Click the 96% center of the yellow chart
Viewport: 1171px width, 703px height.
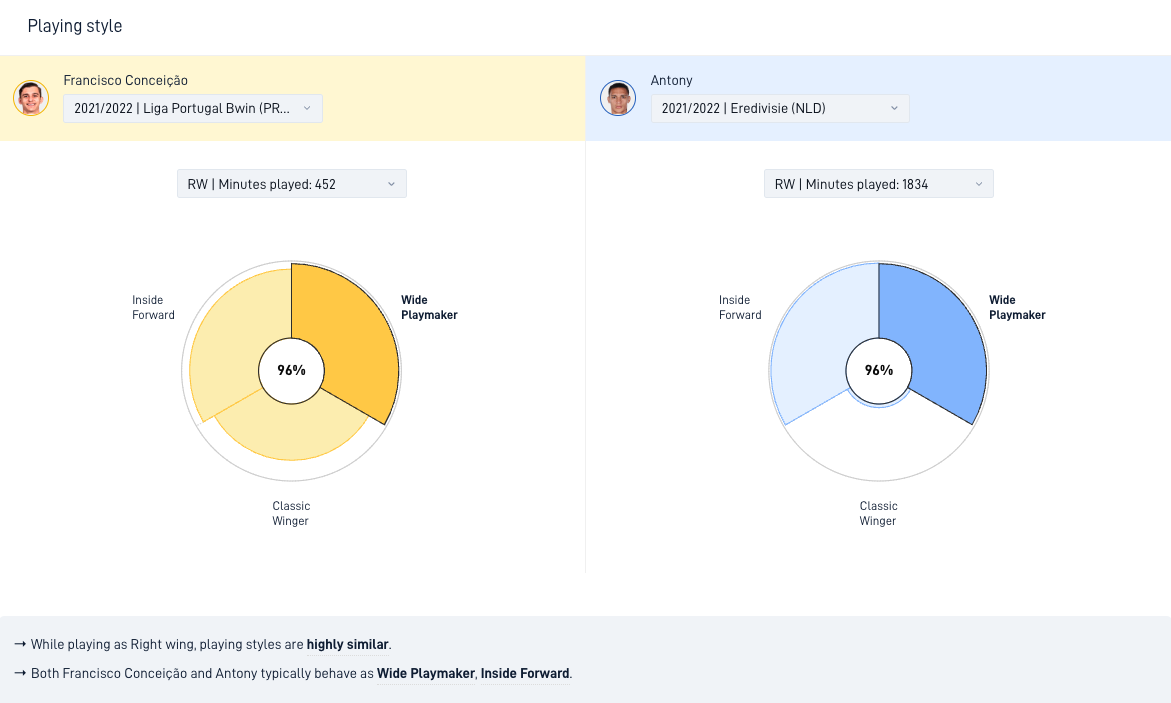coord(291,371)
